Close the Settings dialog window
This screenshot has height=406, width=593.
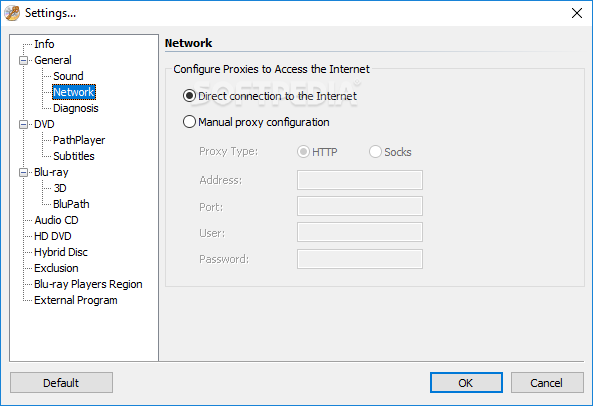pos(577,13)
